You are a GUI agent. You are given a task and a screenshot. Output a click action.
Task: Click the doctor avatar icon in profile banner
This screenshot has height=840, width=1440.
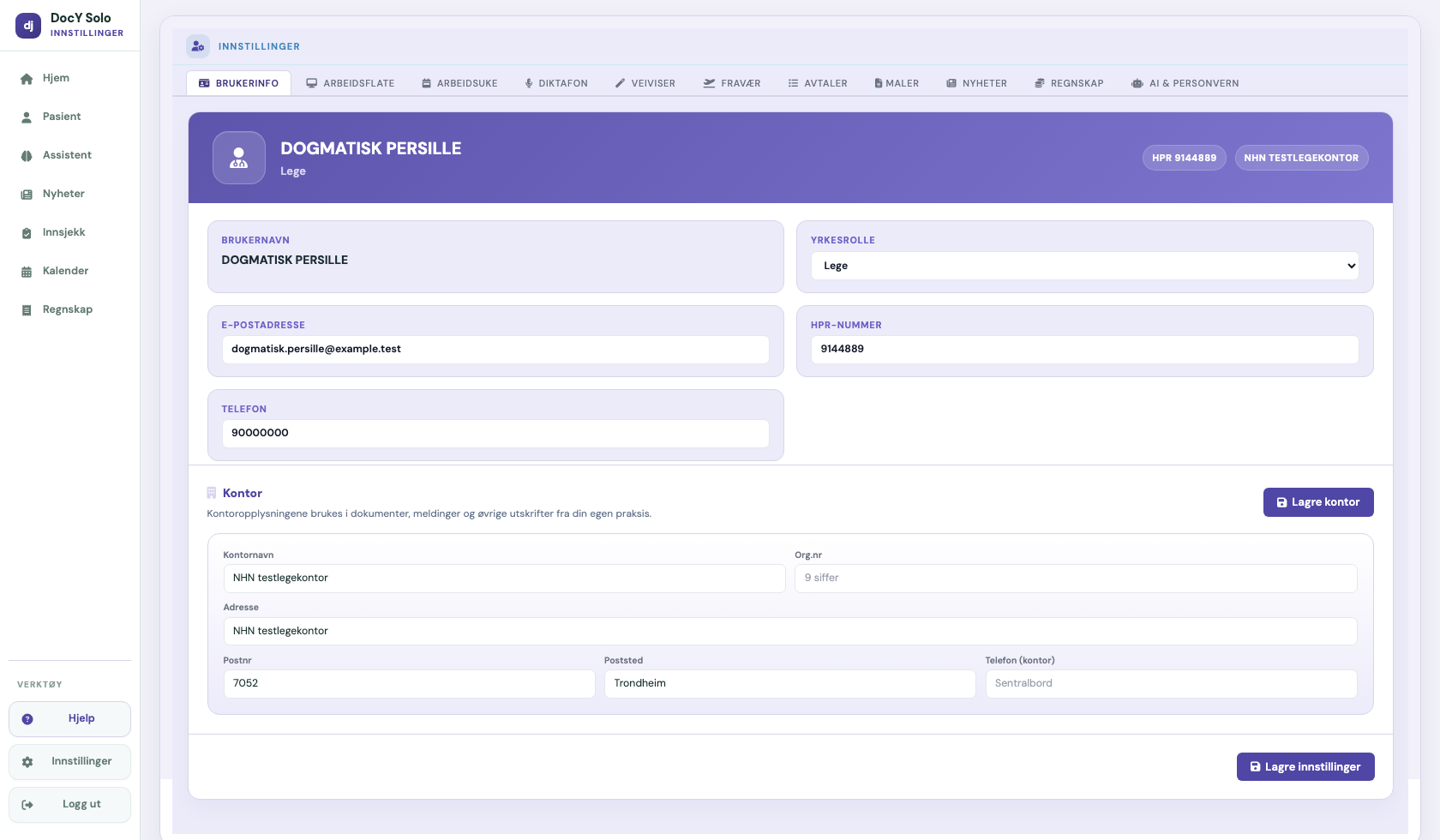239,158
